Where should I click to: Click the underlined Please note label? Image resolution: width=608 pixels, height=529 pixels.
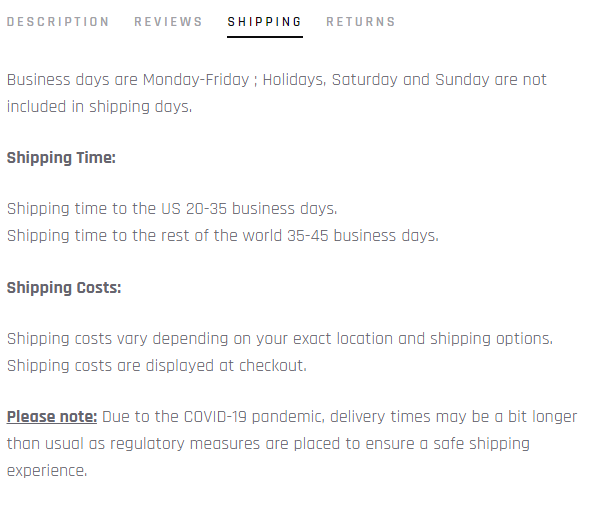coord(52,417)
